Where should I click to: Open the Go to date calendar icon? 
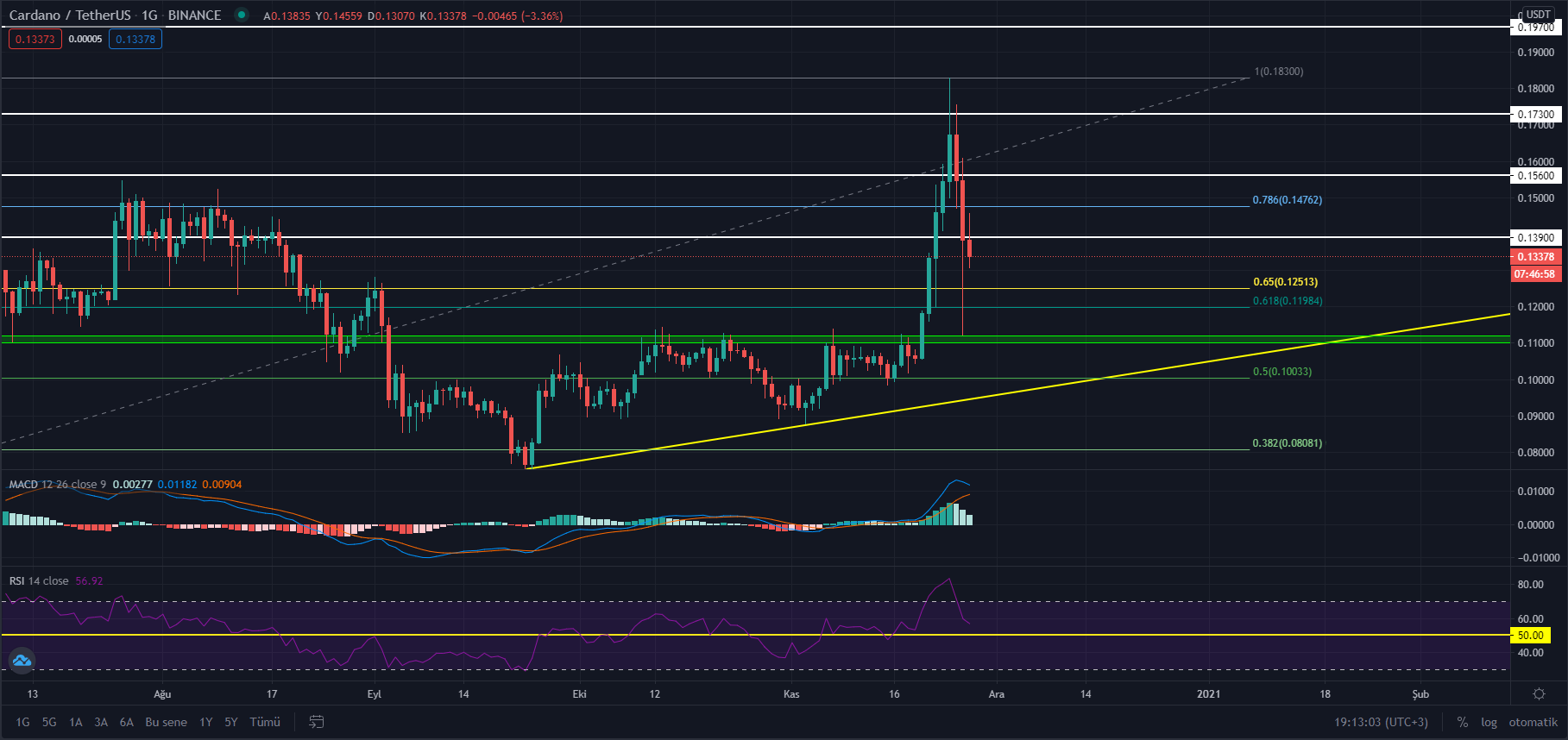(x=317, y=722)
